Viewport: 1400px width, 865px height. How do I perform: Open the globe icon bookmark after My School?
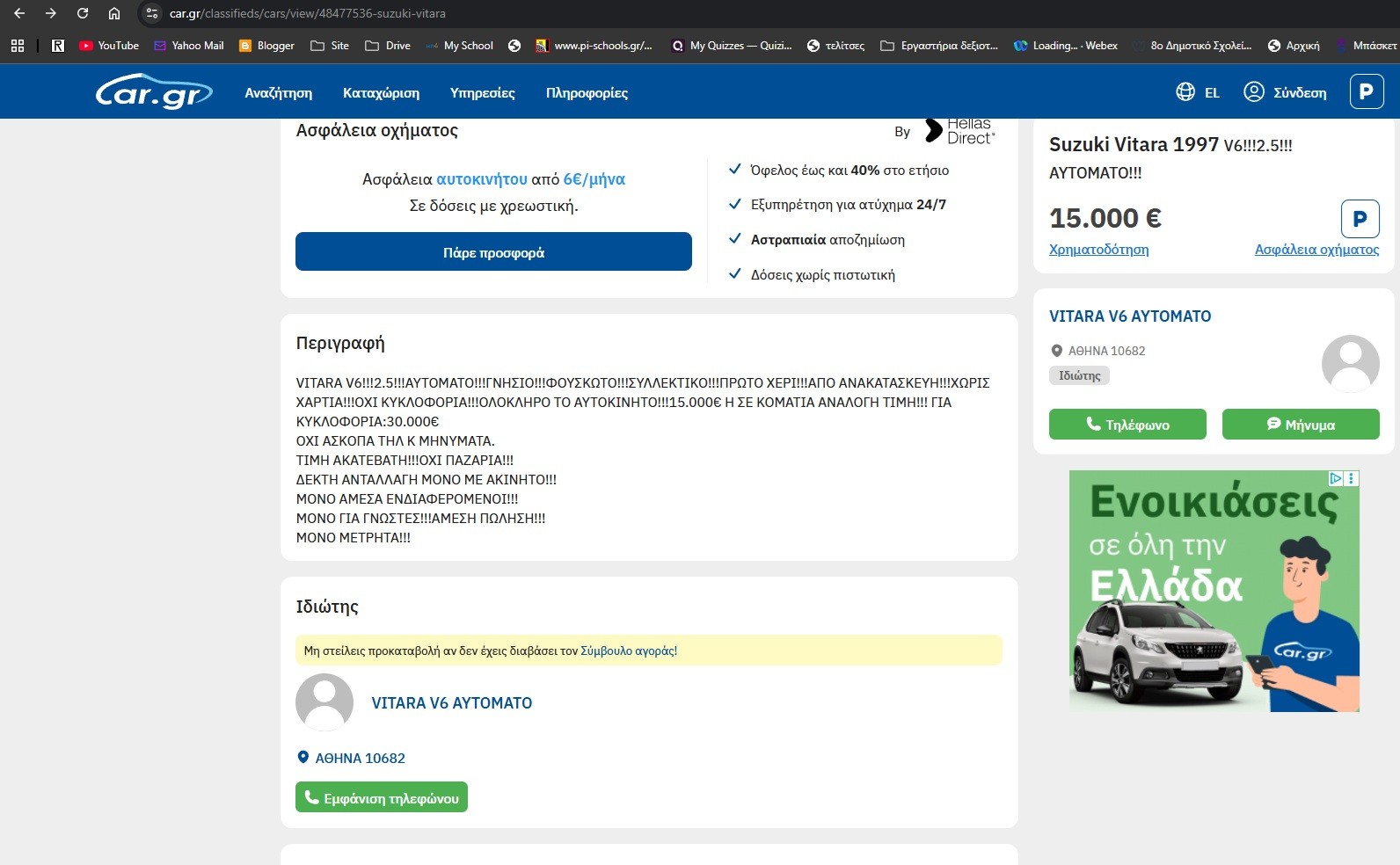514,46
